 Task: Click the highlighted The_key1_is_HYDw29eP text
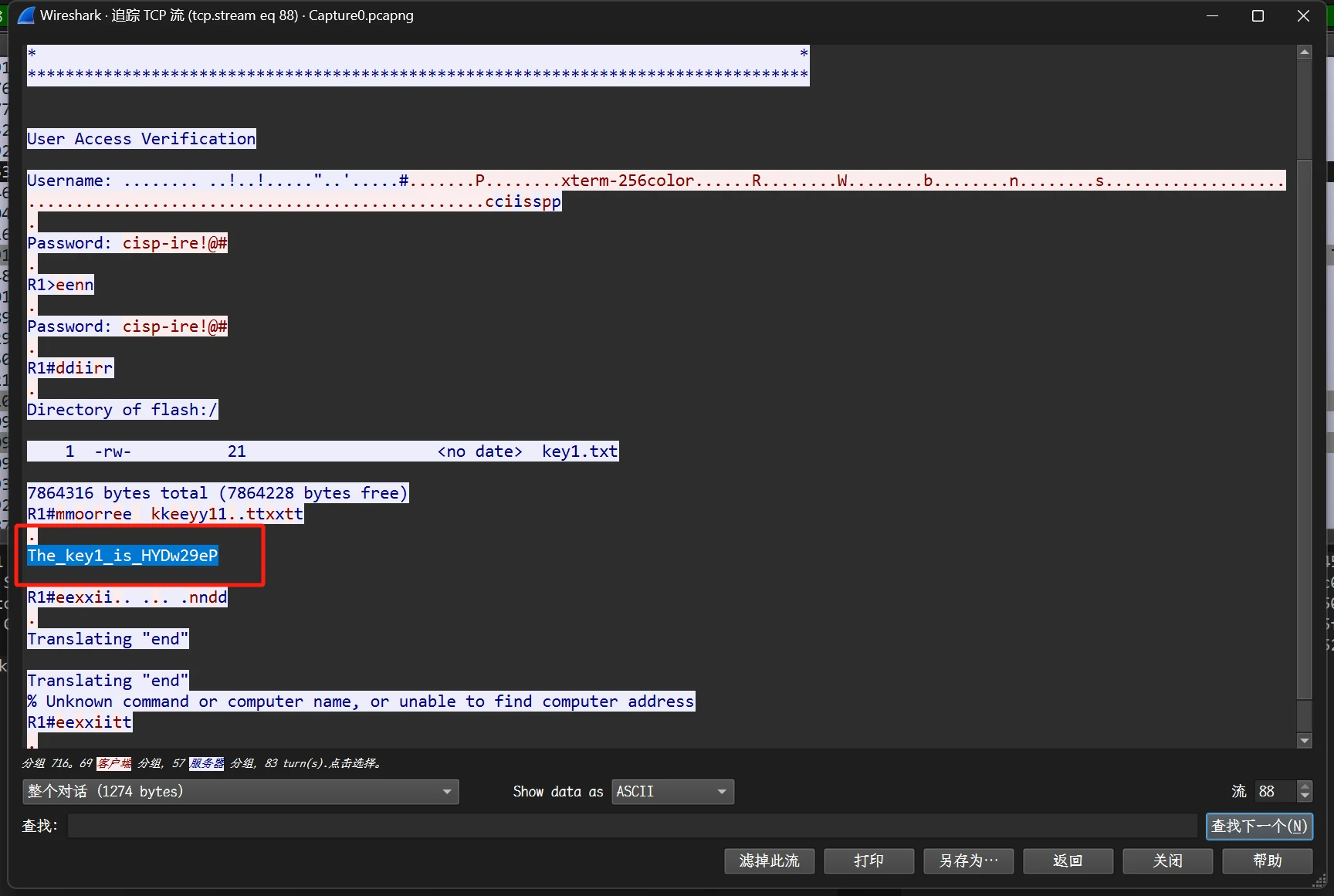point(123,556)
